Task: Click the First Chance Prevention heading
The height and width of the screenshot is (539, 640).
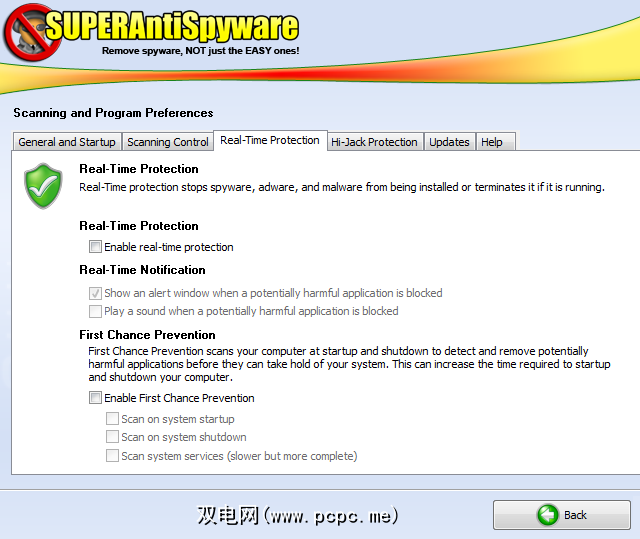Action: 147,335
